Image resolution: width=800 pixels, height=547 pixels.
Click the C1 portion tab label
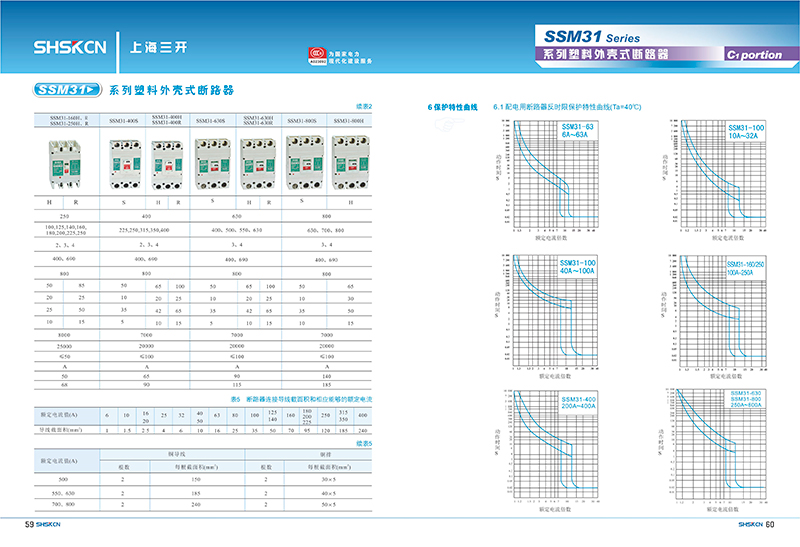click(754, 55)
